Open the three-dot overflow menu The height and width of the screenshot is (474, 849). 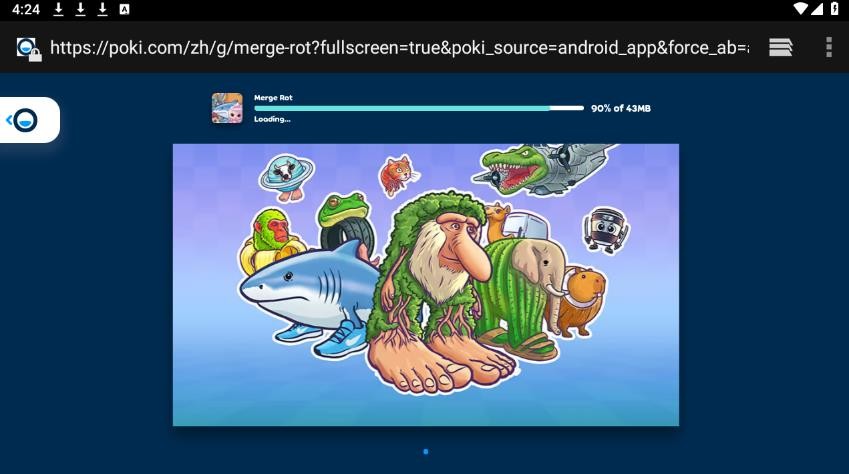pyautogui.click(x=828, y=48)
